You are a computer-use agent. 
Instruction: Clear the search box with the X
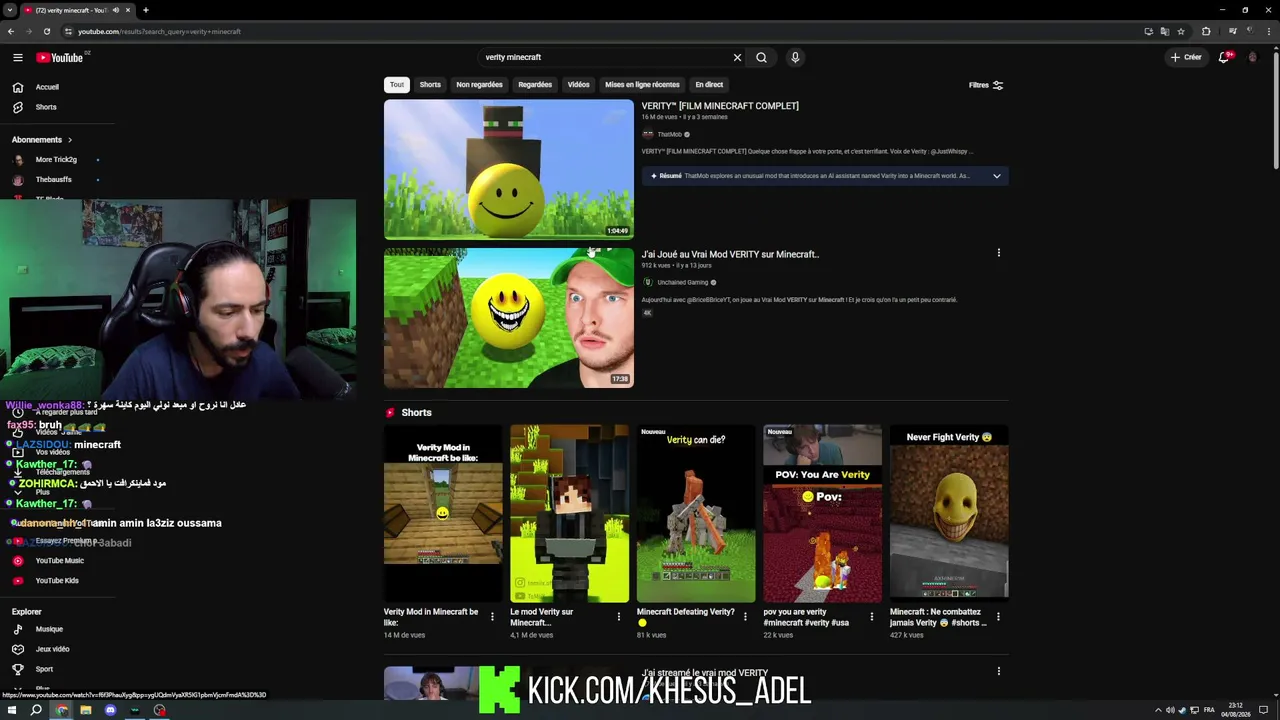point(738,57)
